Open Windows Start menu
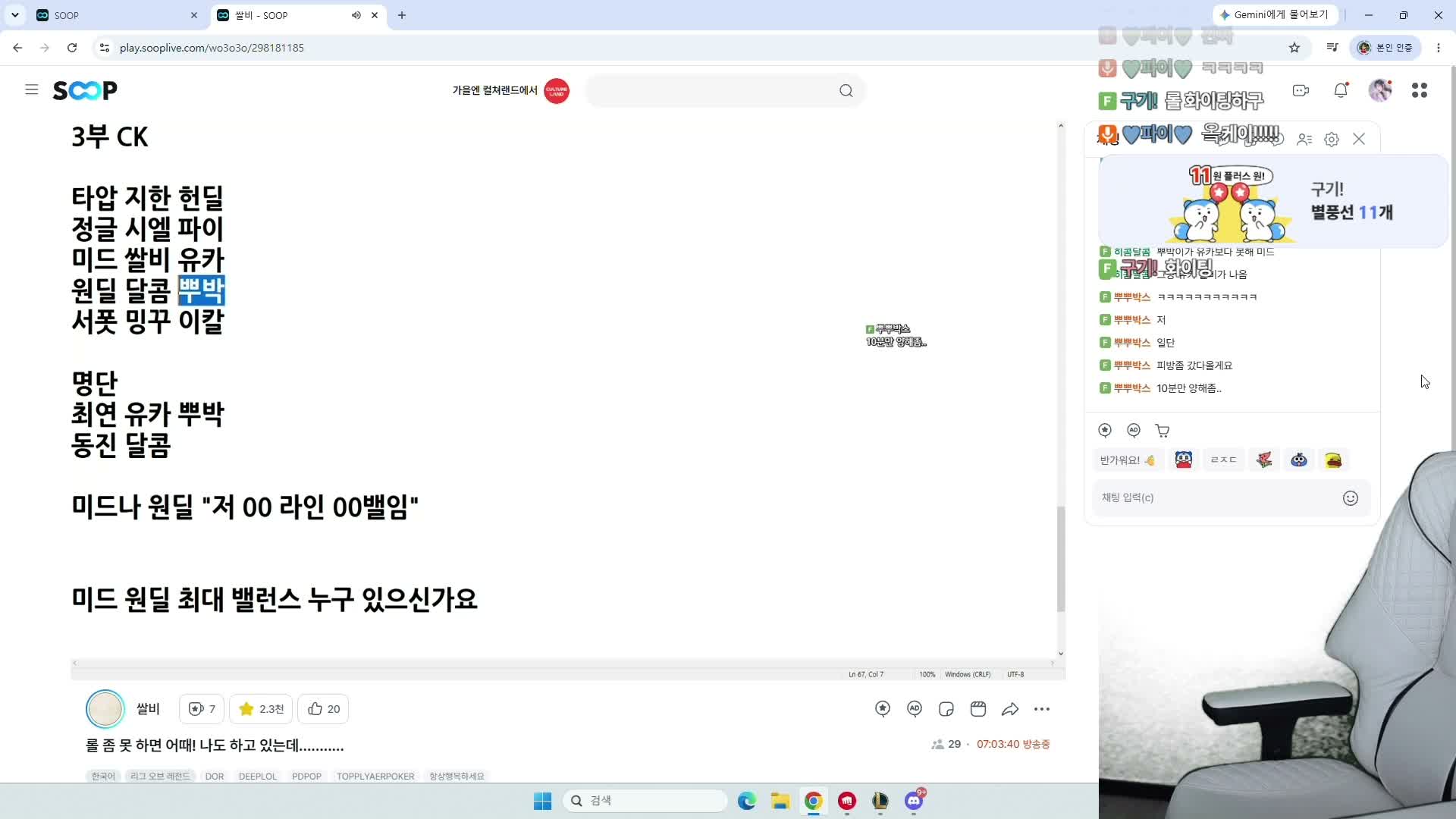 pyautogui.click(x=542, y=801)
